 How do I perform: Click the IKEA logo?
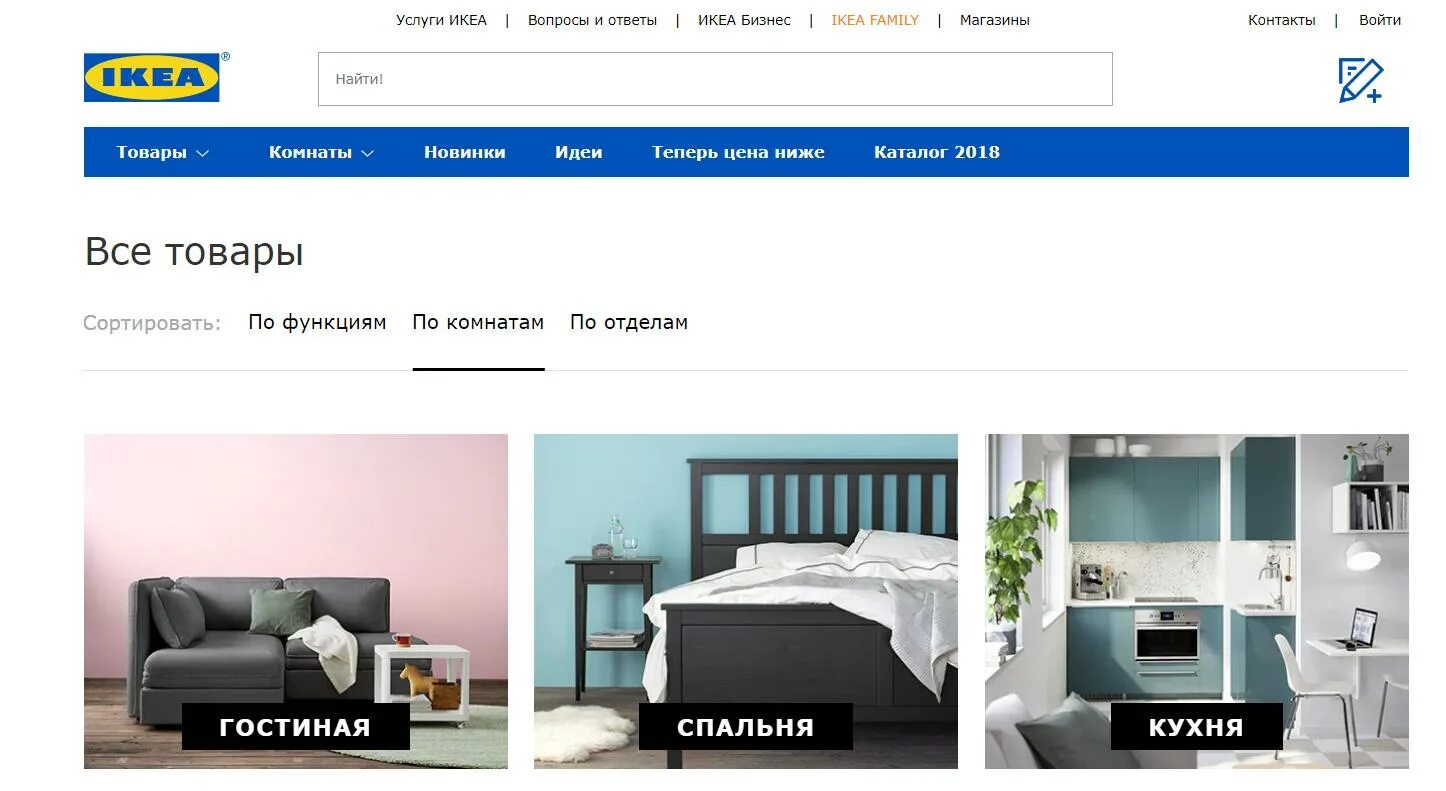tap(152, 77)
